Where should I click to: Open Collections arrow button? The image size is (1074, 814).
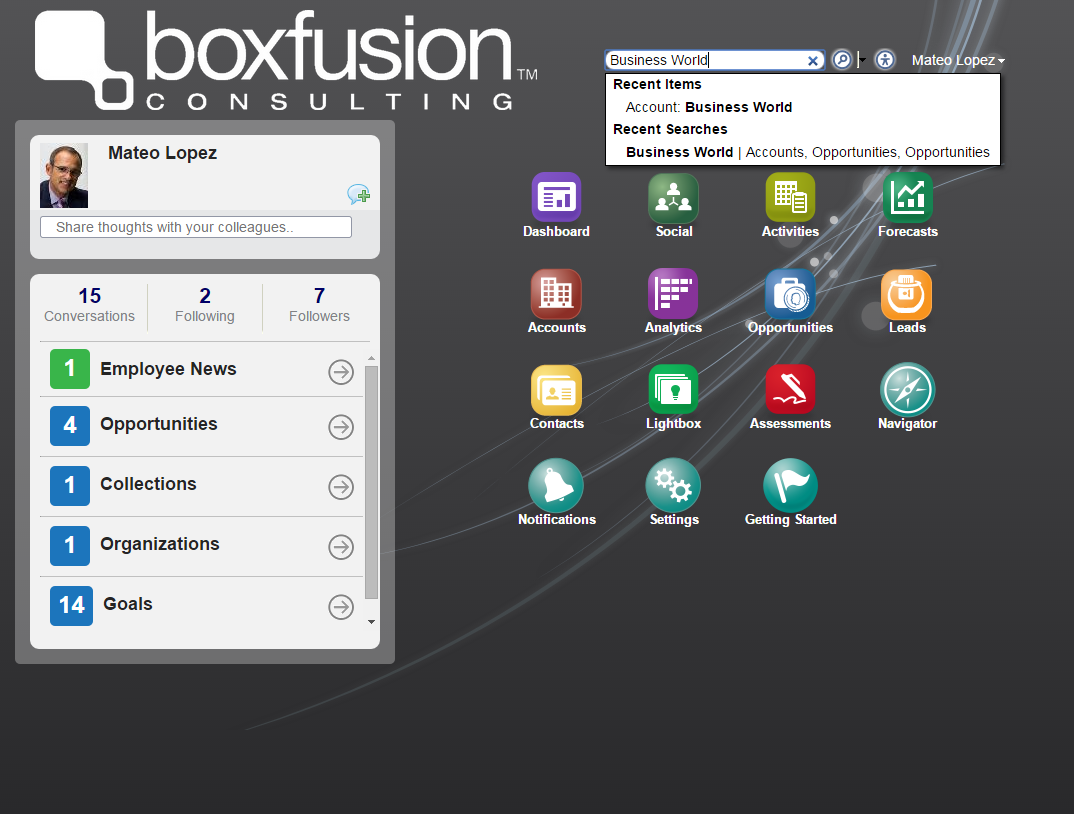pos(341,487)
